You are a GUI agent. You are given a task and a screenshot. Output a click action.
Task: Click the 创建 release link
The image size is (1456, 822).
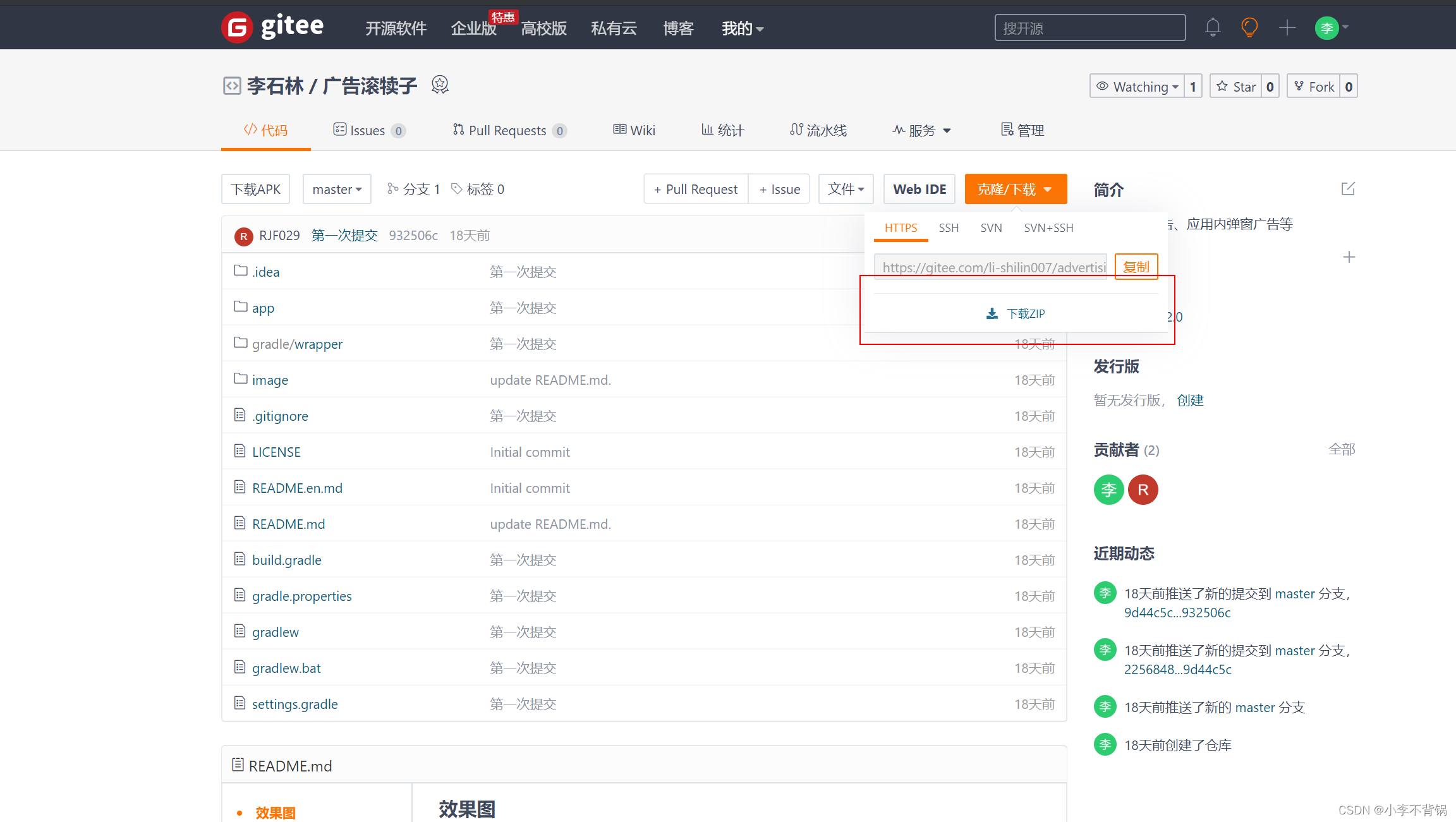point(1190,401)
